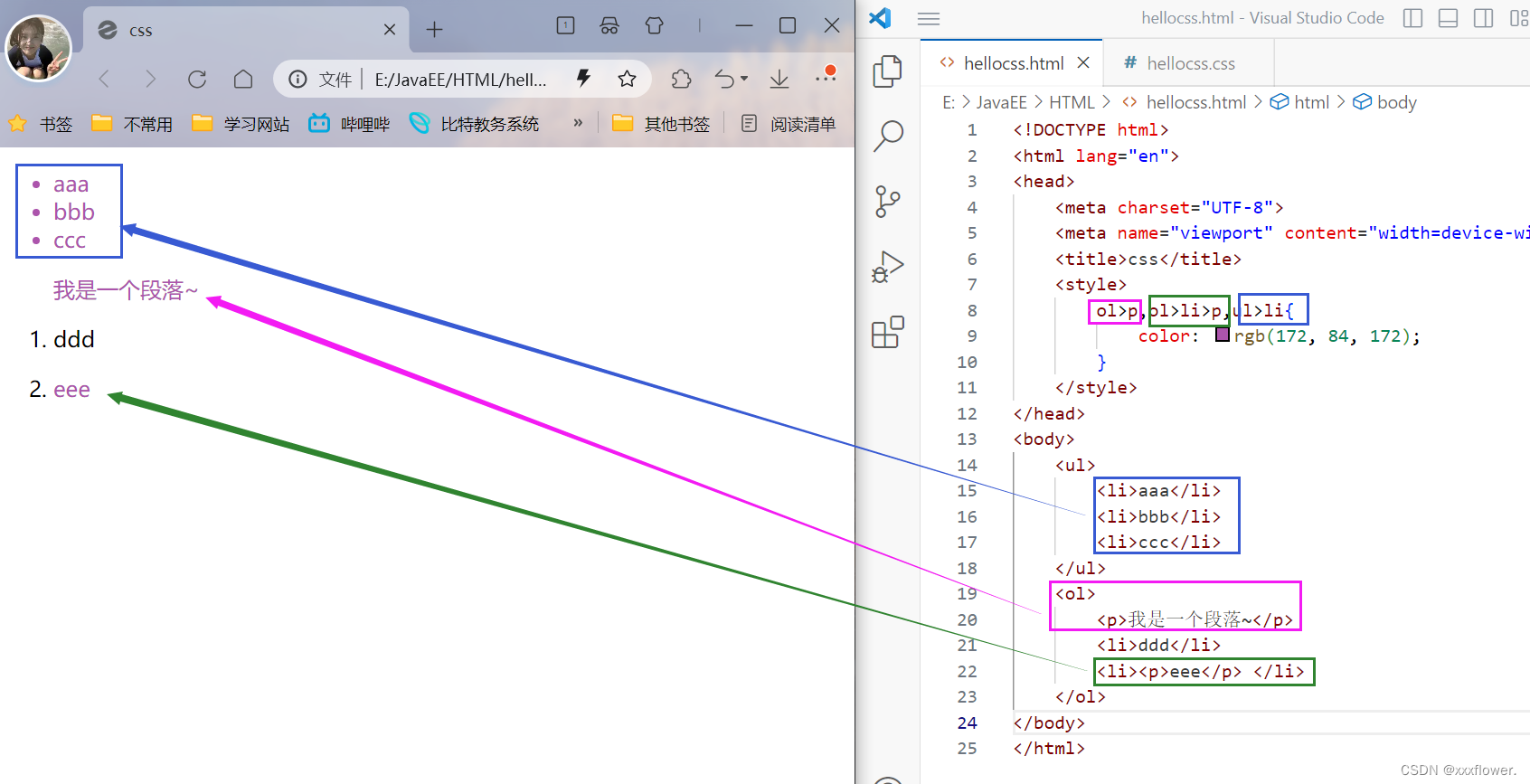Click the <li>ddd</li> code line
The image size is (1530, 784).
pyautogui.click(x=1158, y=645)
